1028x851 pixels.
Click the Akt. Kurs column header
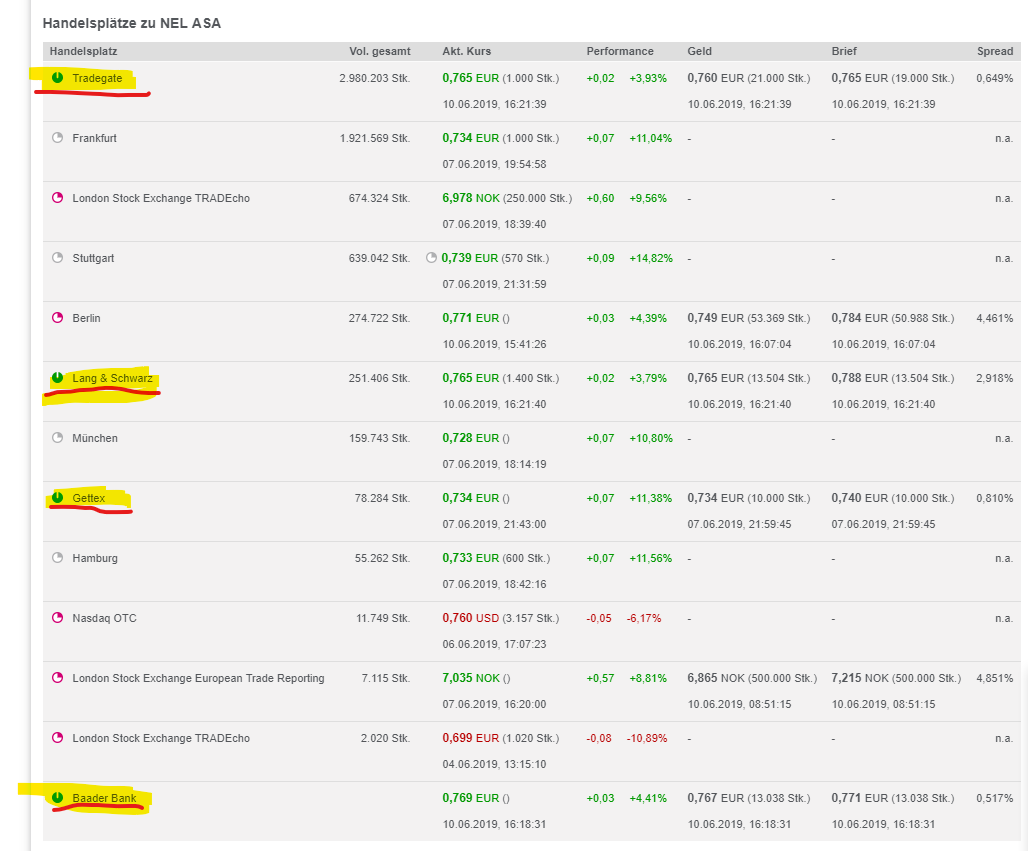(x=467, y=51)
